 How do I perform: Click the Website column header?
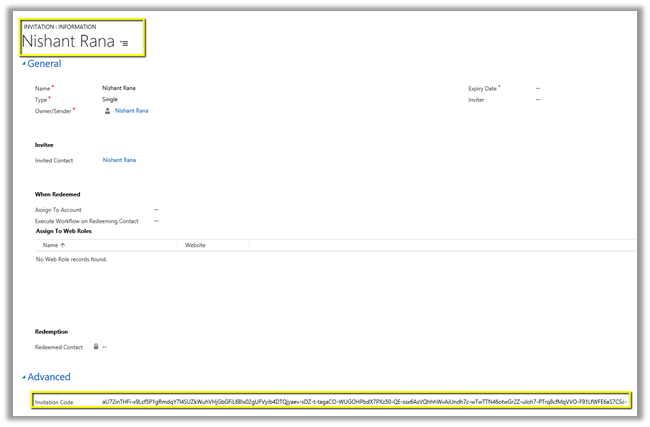[x=195, y=244]
